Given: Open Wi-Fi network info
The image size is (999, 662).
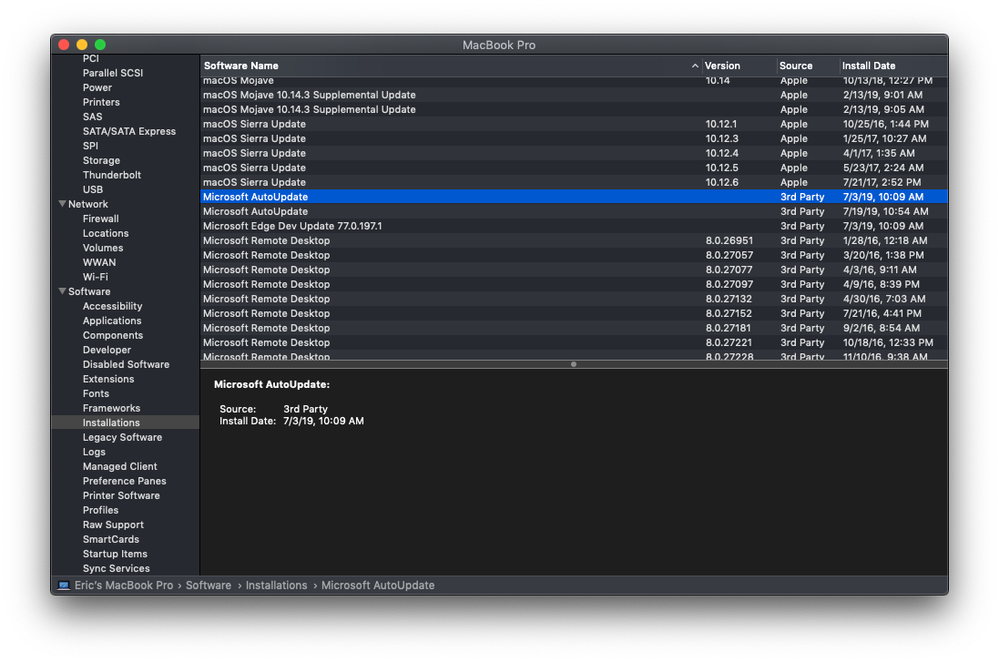Looking at the screenshot, I should coord(95,277).
